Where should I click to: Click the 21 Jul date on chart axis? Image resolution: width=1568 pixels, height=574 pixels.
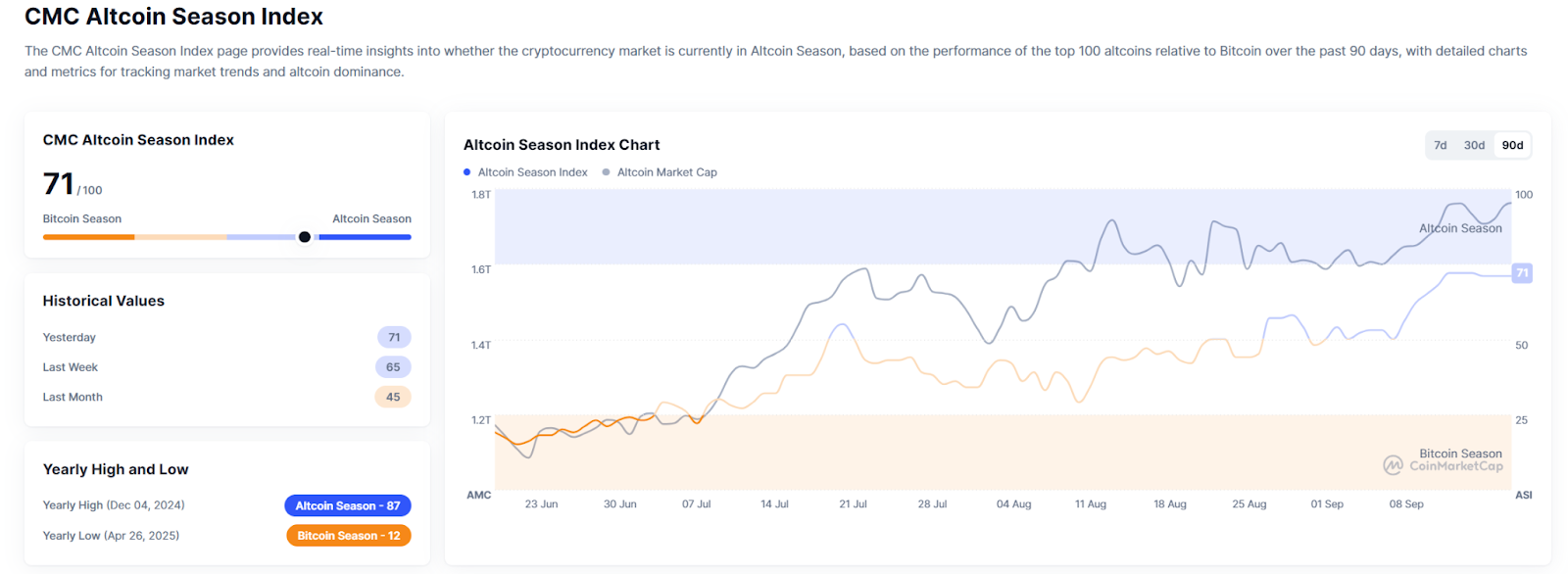[853, 504]
